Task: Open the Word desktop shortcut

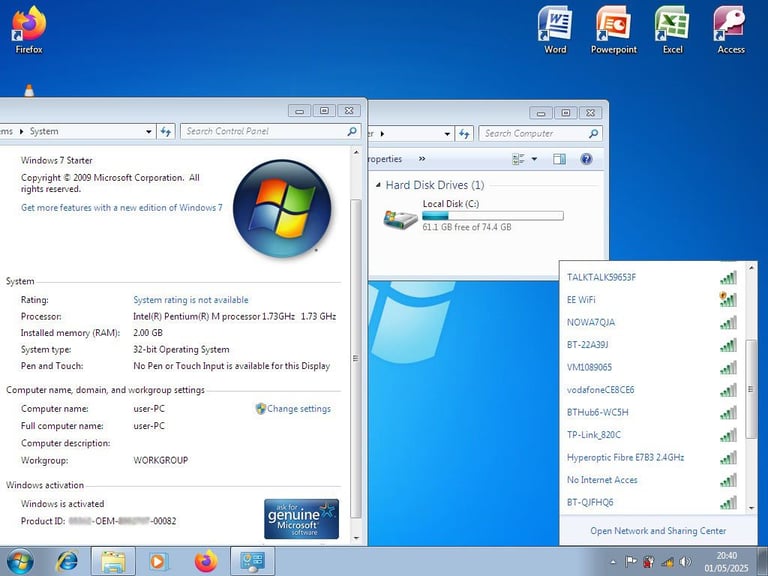Action: [555, 29]
